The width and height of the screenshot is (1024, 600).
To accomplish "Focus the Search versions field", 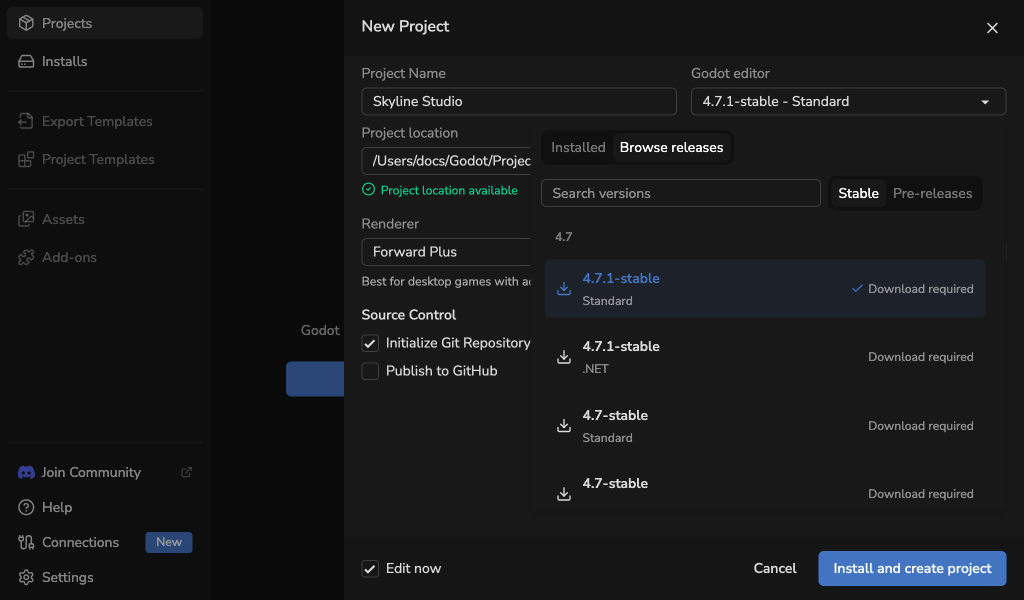I will coord(680,193).
